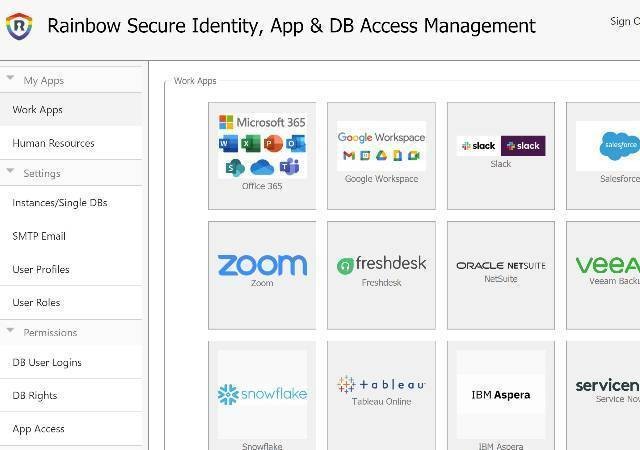This screenshot has height=450, width=640.
Task: Open Human Resources in sidebar
Action: point(53,143)
